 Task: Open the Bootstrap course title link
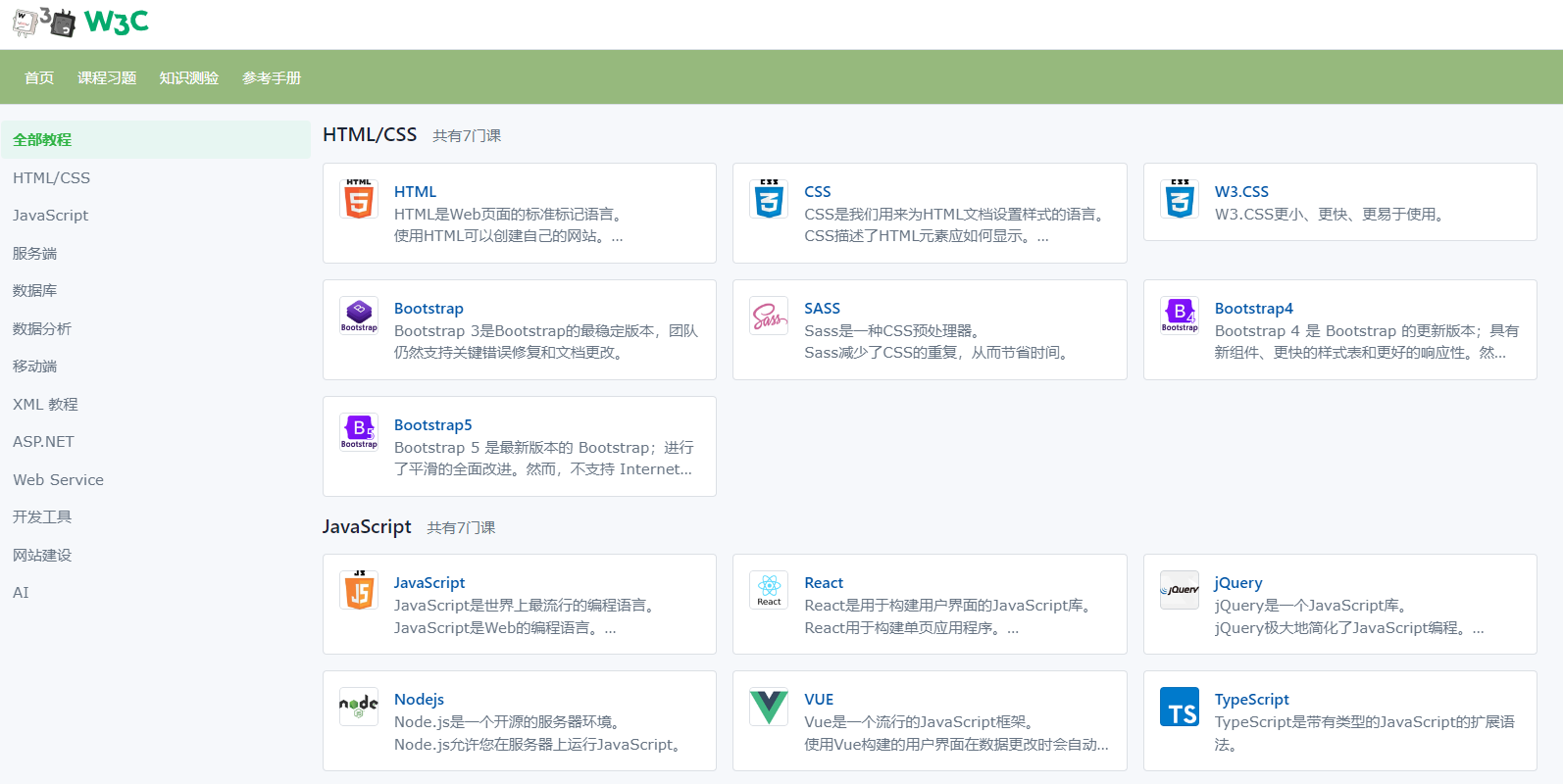(x=429, y=309)
